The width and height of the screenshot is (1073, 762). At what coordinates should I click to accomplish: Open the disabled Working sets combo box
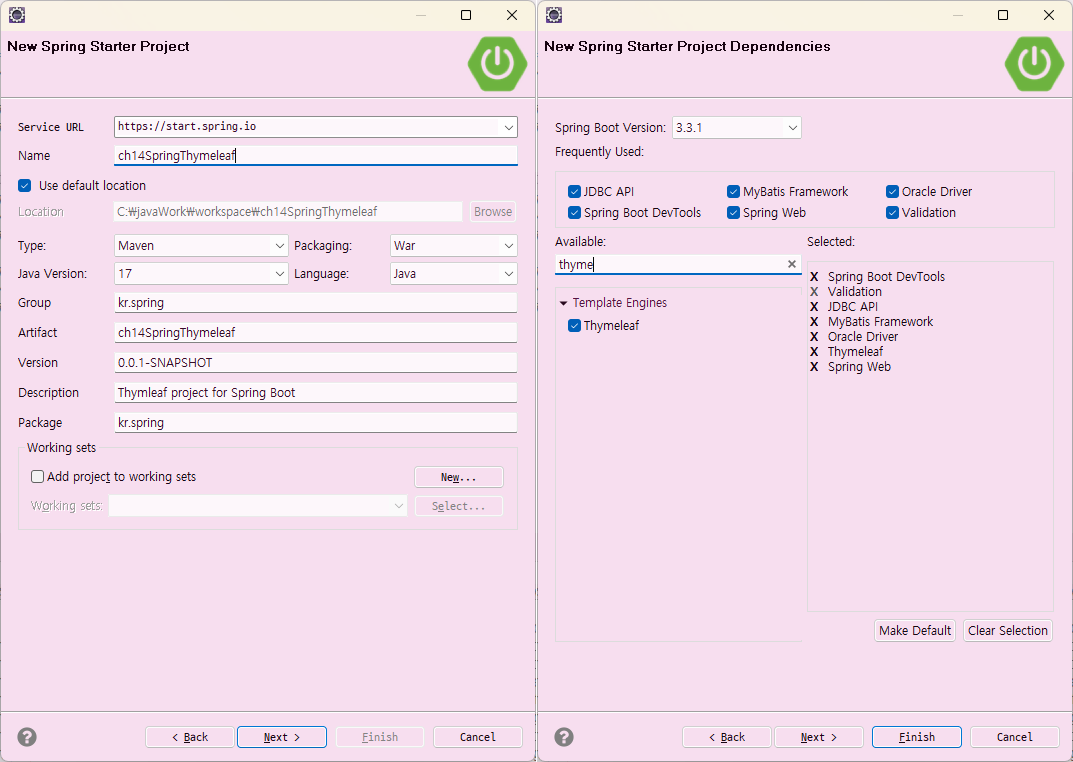click(257, 506)
